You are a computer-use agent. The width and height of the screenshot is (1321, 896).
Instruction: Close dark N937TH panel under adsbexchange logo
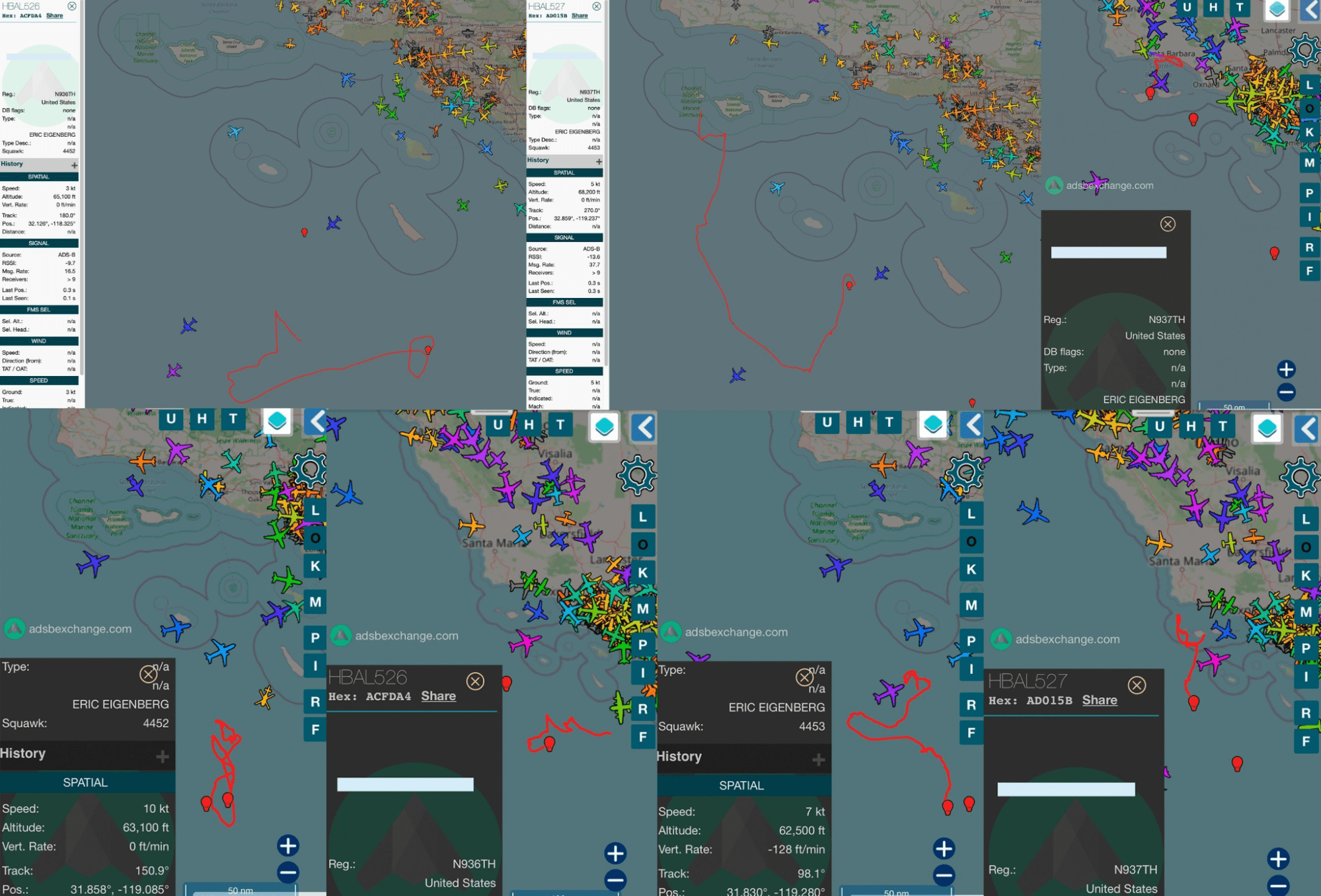click(x=1168, y=224)
